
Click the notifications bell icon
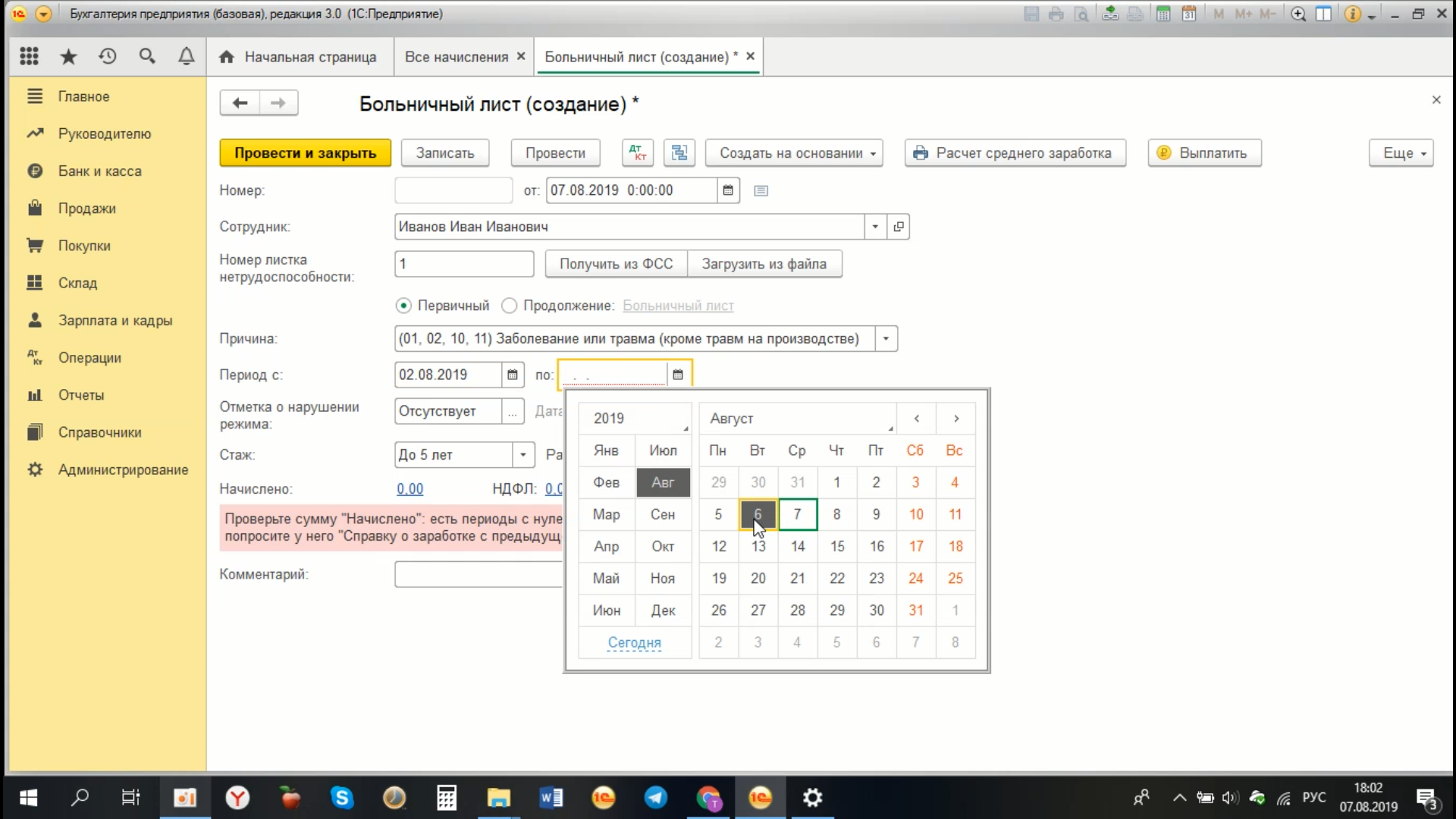pyautogui.click(x=186, y=56)
